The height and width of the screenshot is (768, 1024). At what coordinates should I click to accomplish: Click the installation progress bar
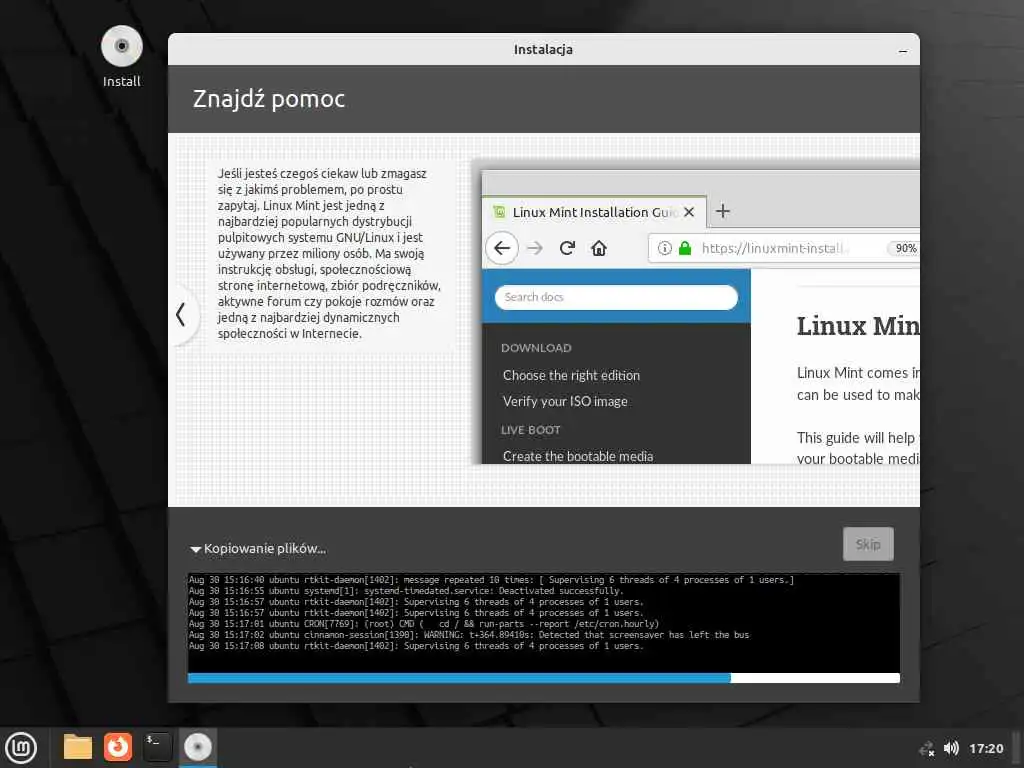(x=543, y=679)
